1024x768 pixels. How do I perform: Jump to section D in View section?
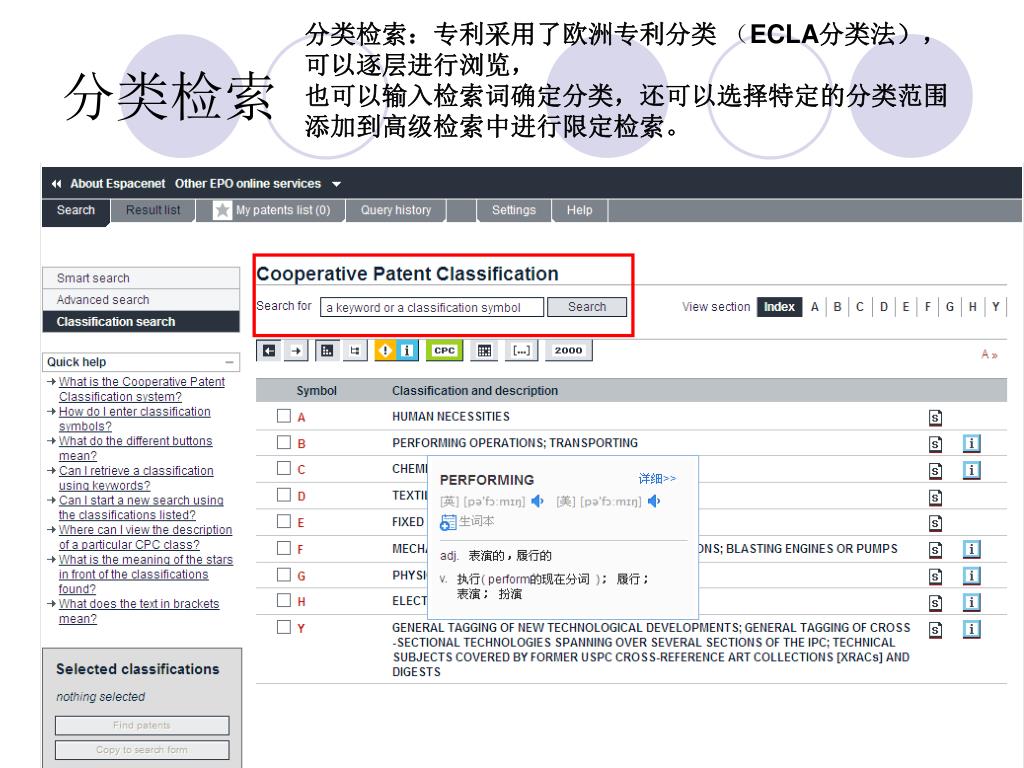click(x=883, y=307)
